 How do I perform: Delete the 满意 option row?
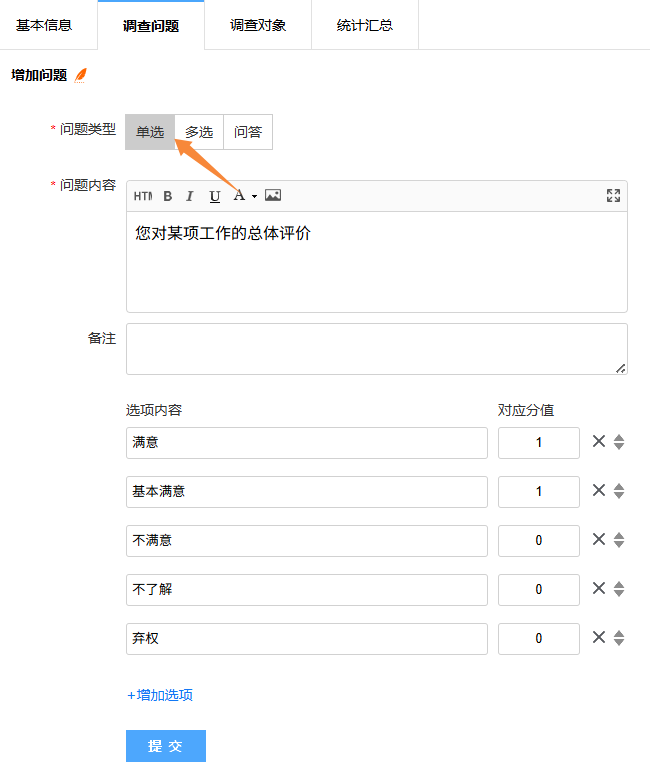pos(599,442)
